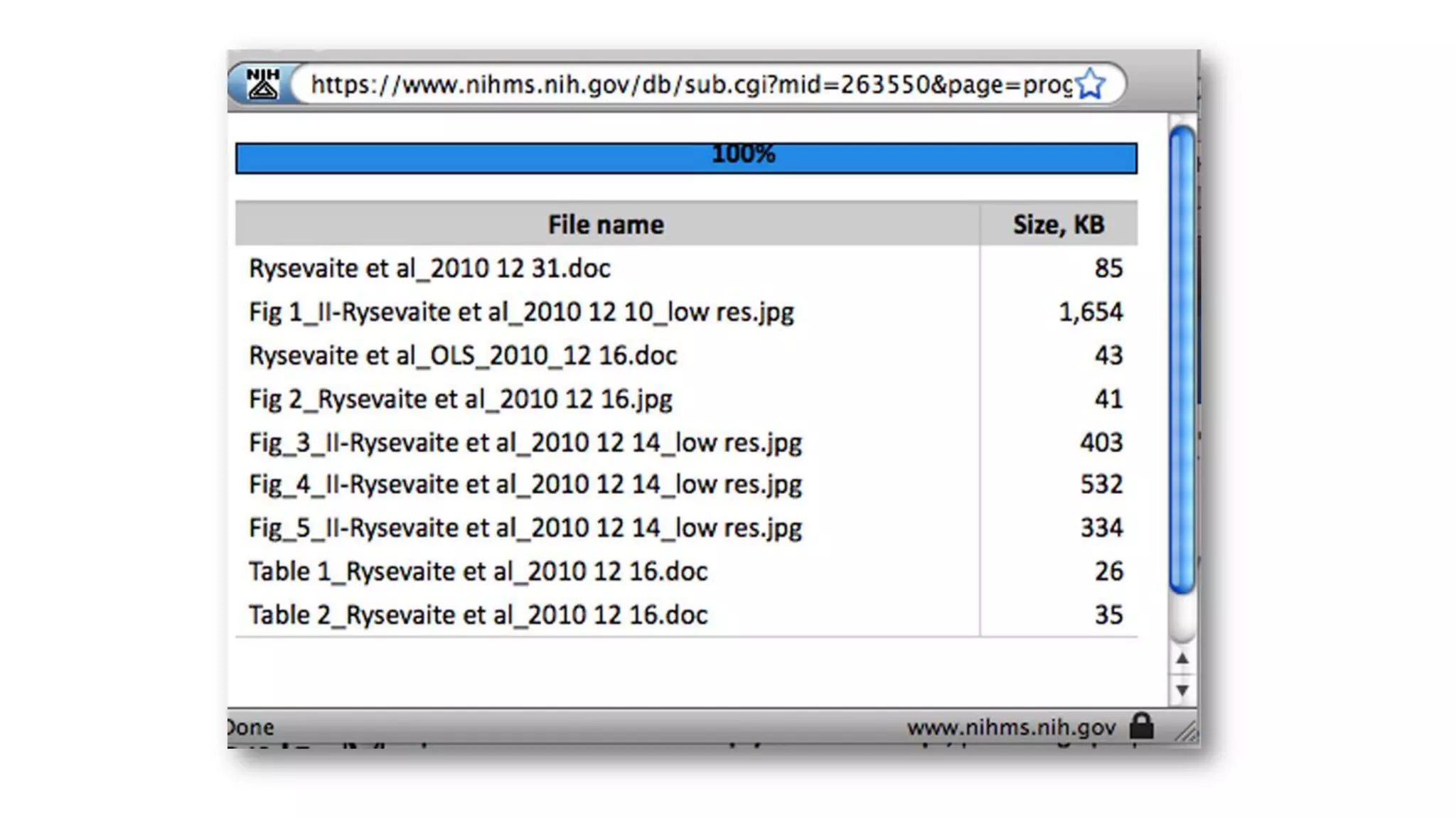Select the Fig 1_II-Rysevaite low res.jpg file
This screenshot has width=1456, height=818.
pos(521,312)
